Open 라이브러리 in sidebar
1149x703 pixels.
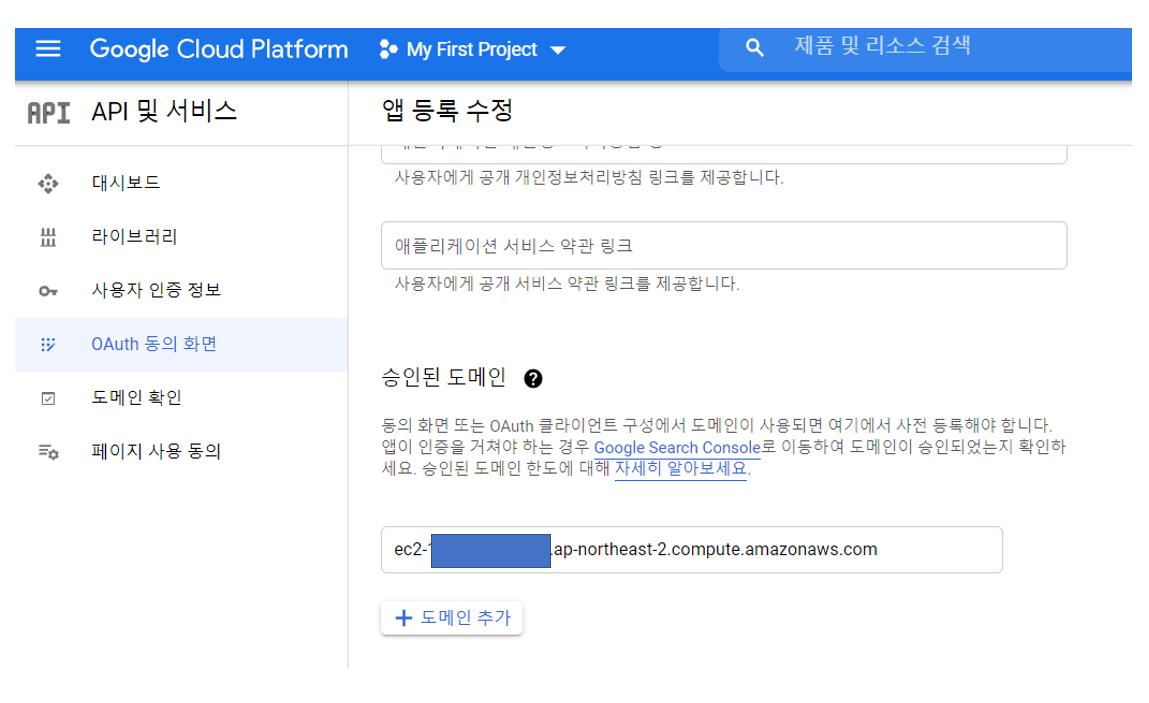click(x=134, y=237)
